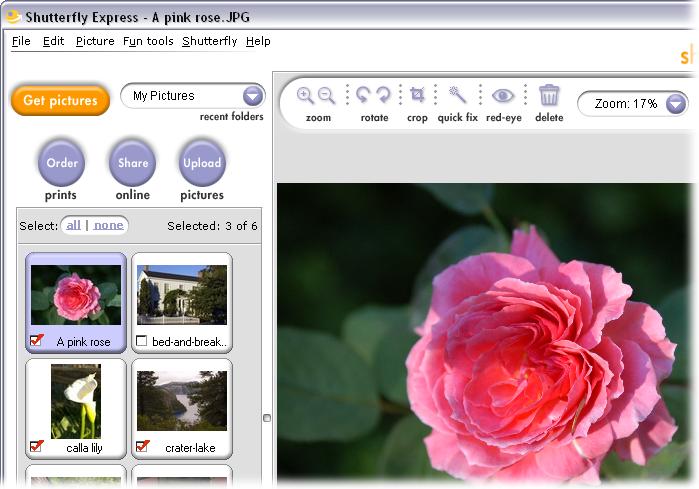Viewport: 699px width, 489px height.
Task: Select the crater-lake thumbnail
Action: coord(182,401)
